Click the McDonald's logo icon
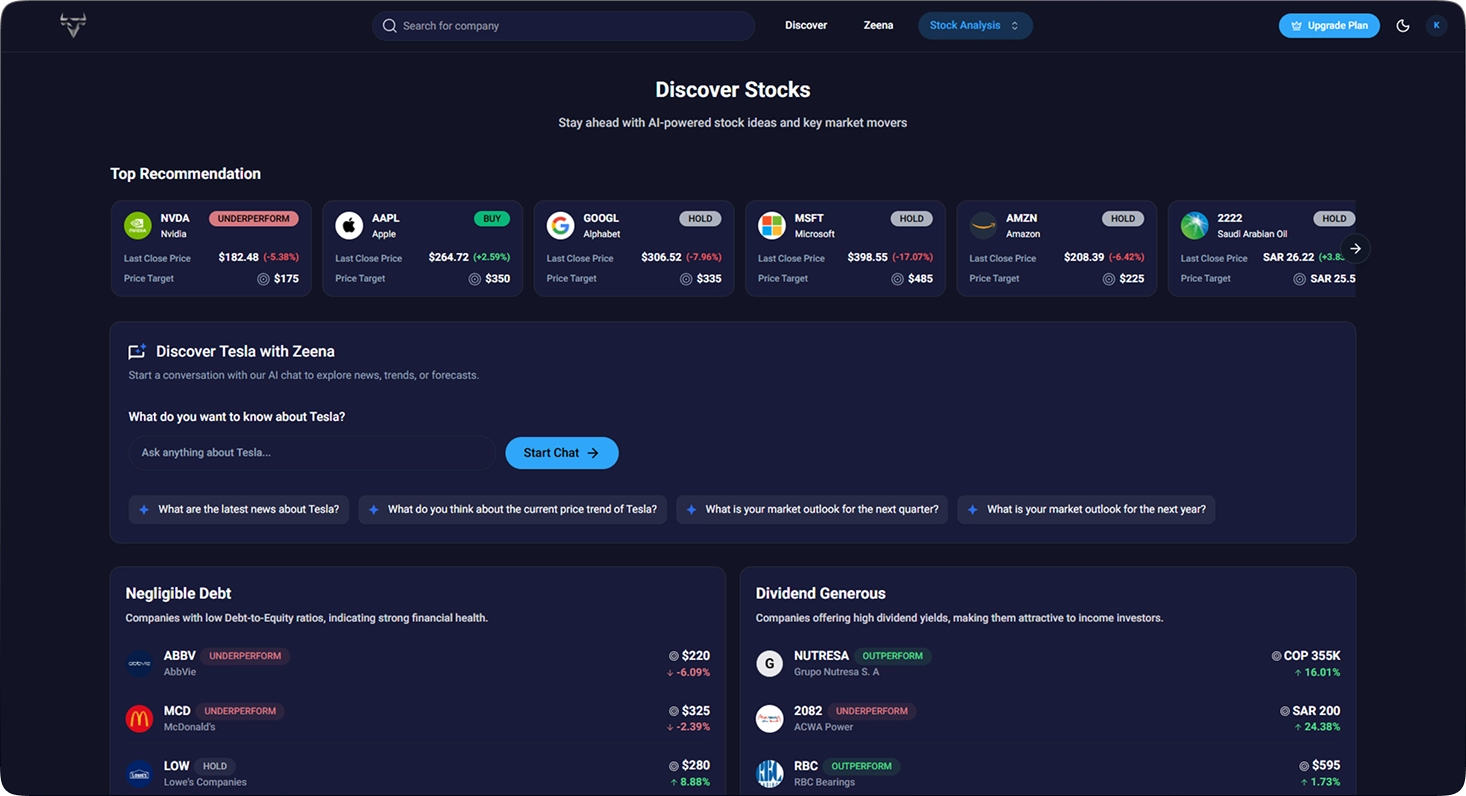Screen dimensions: 1466x796 coord(139,718)
